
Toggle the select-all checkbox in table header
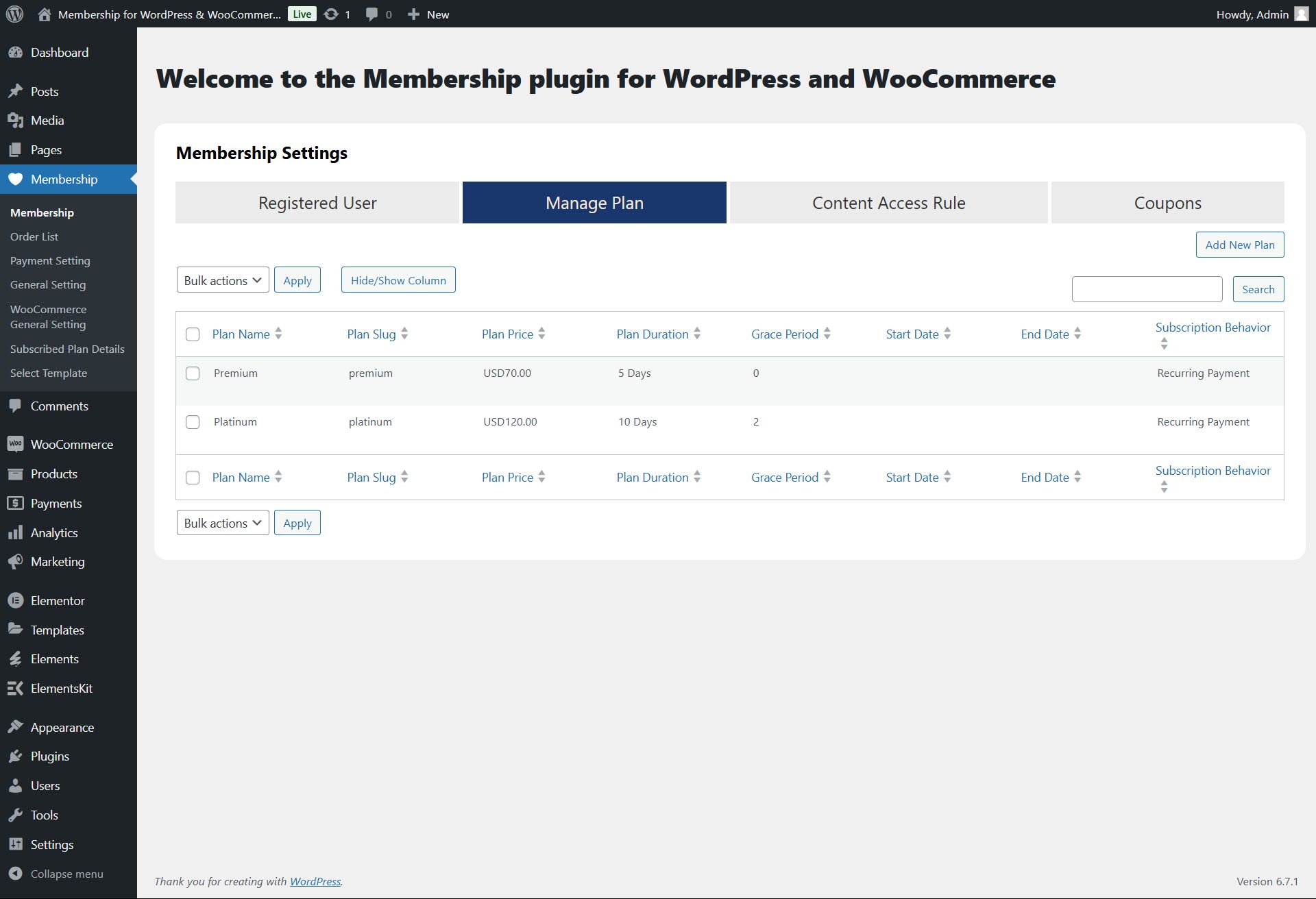(x=193, y=334)
